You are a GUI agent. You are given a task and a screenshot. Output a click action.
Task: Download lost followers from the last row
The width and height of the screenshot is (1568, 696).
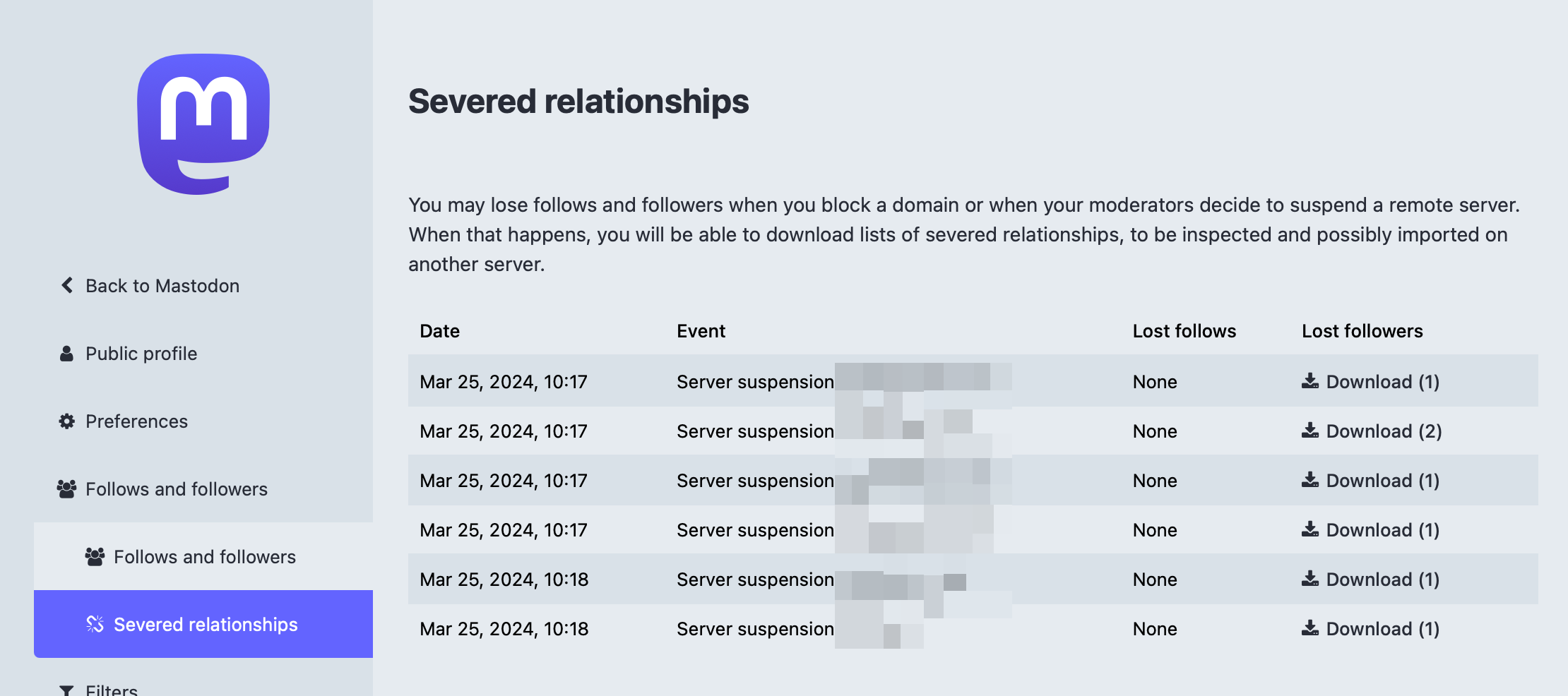click(x=1382, y=629)
